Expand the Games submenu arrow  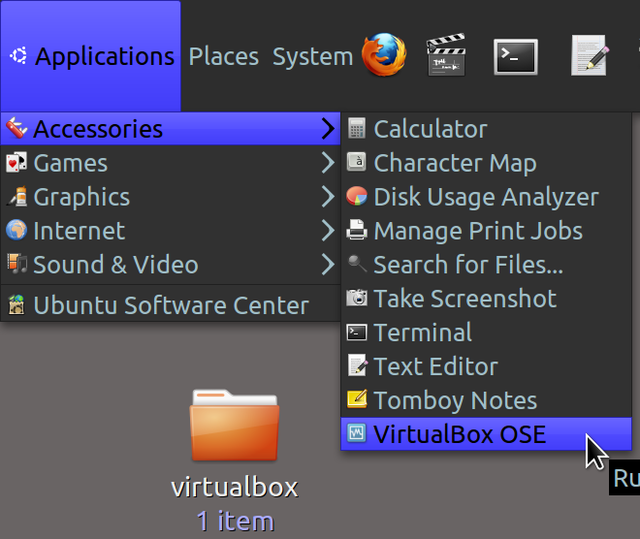(328, 162)
